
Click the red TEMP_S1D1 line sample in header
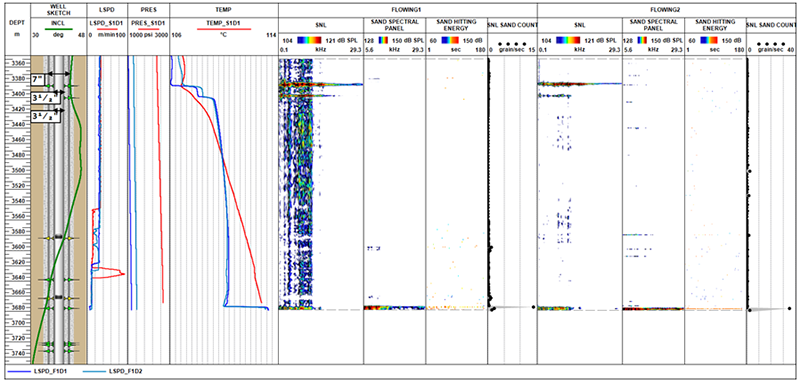(x=223, y=30)
